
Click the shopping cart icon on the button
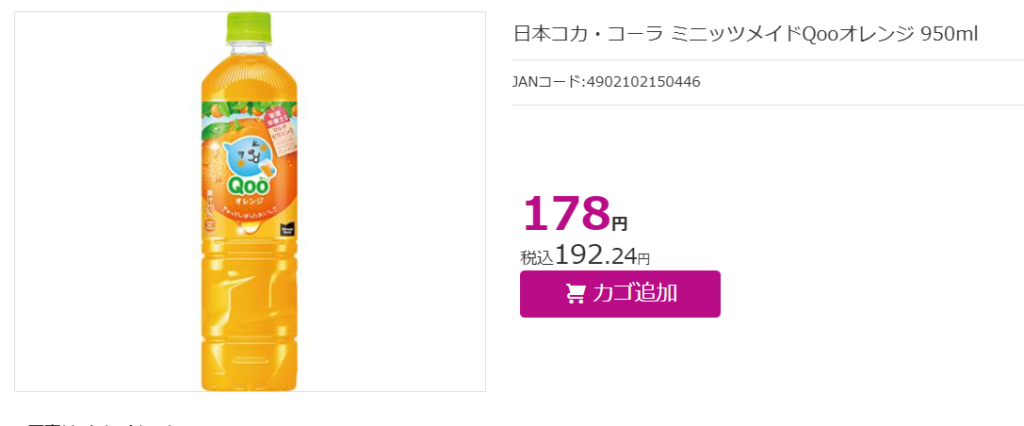[575, 294]
